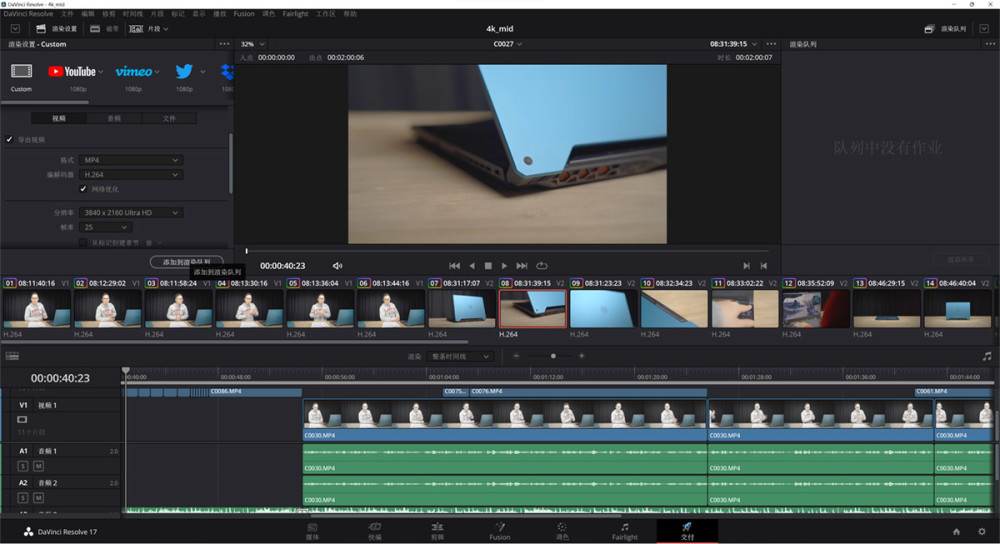Viewport: 1000px width, 544px height.
Task: Toggle V1 video track enable icon
Action: pos(22,420)
